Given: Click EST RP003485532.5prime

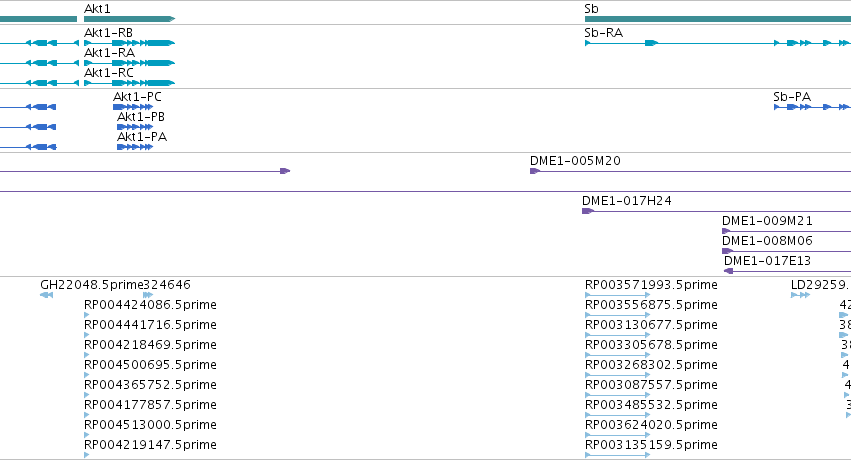Looking at the screenshot, I should [651, 405].
